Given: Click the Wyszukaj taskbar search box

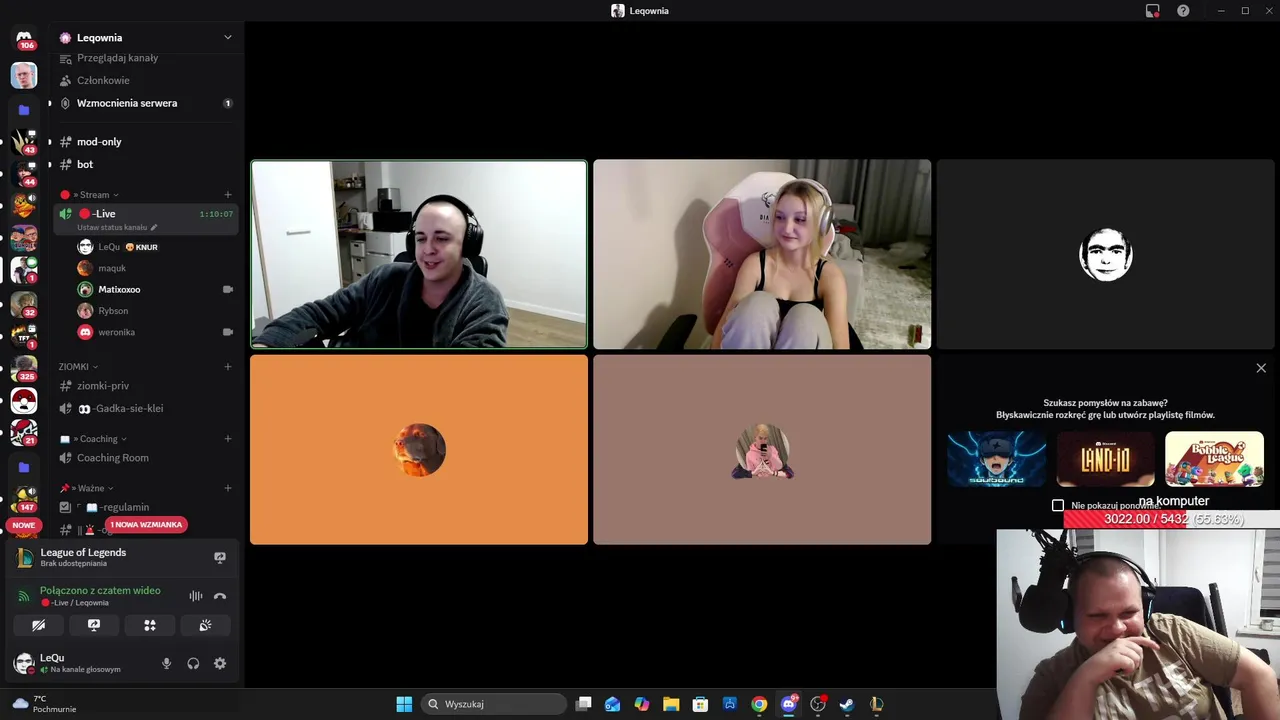Looking at the screenshot, I should 494,704.
